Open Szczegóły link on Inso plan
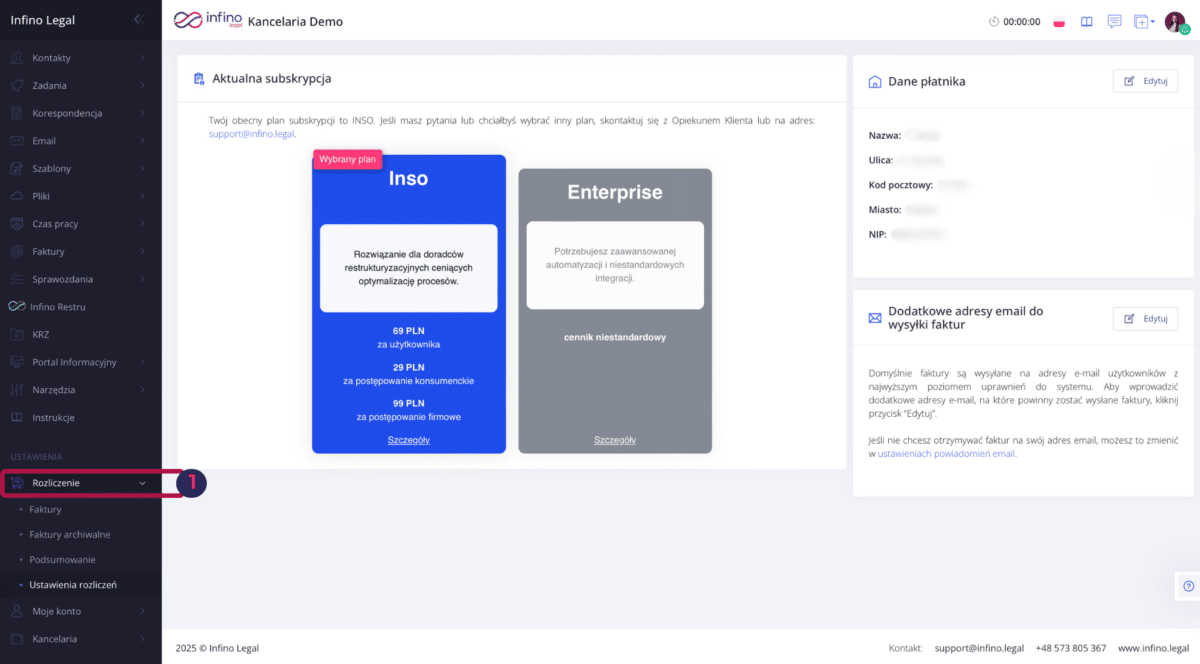 point(409,440)
